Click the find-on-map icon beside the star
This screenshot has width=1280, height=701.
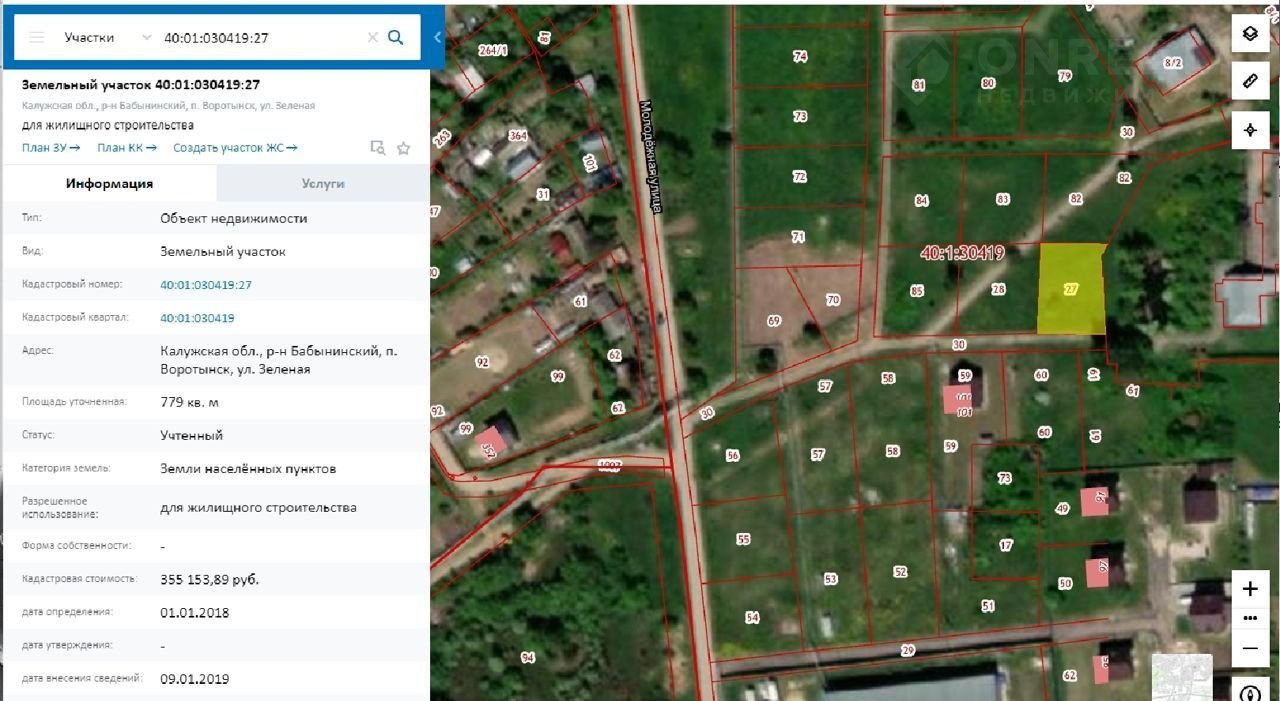pyautogui.click(x=377, y=148)
